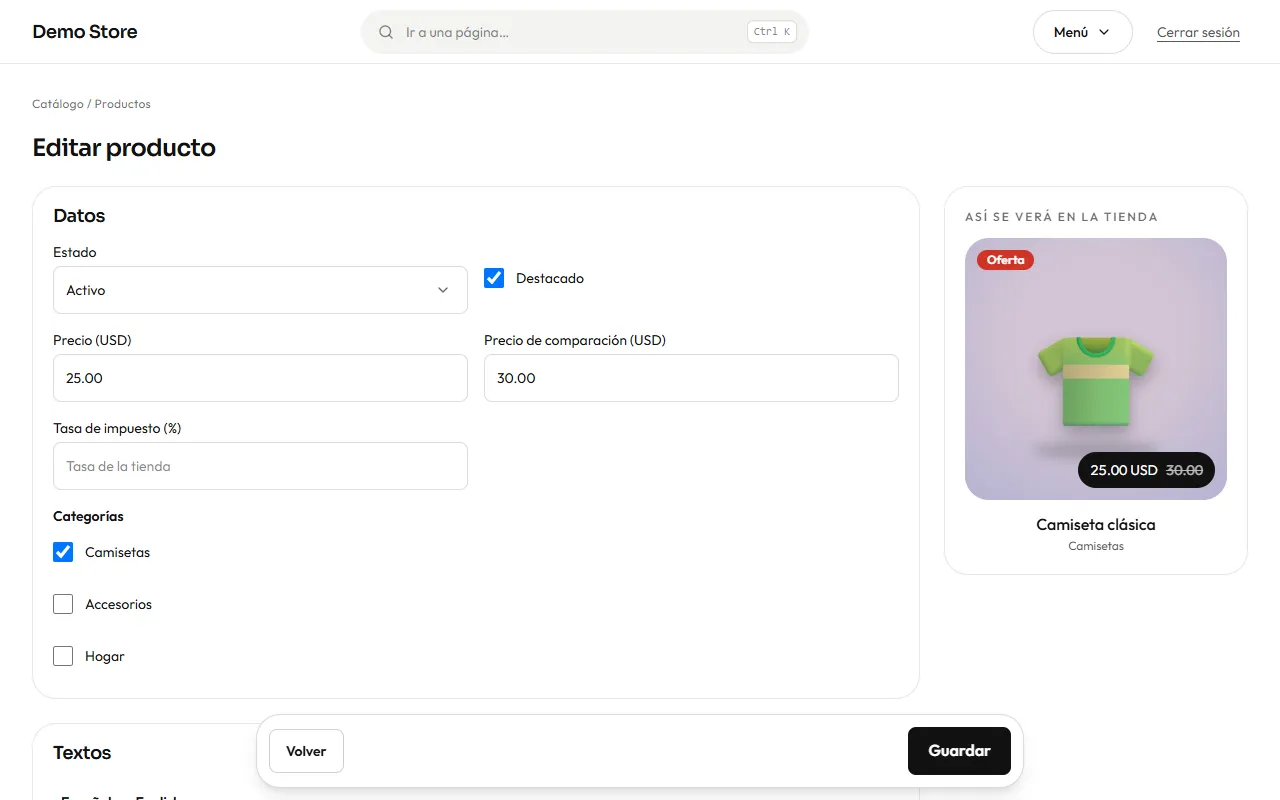Open Productos in the breadcrumb
This screenshot has width=1280, height=800.
click(123, 104)
